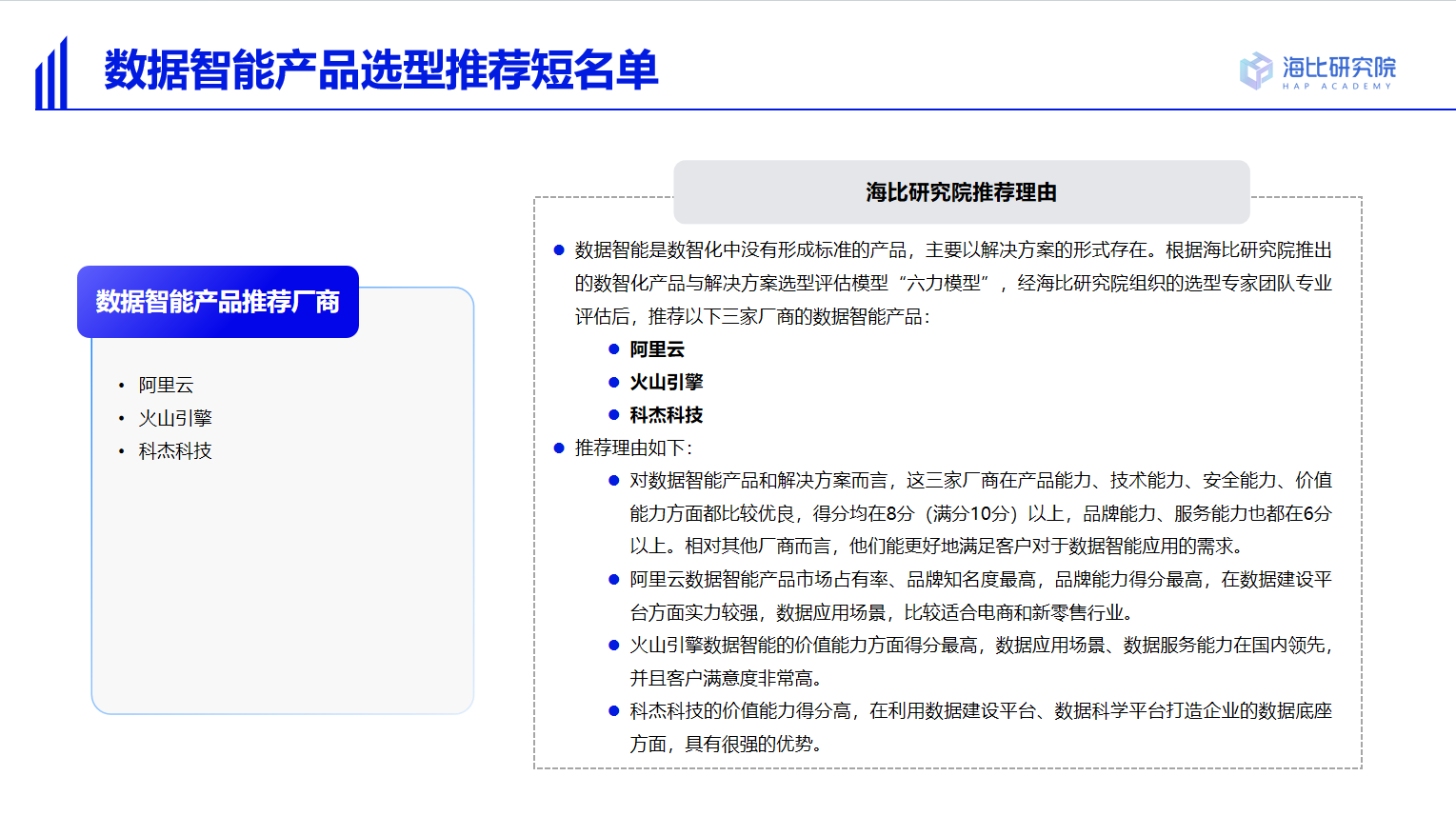Click paragraph starting 科杰科技的价值能力得分高

point(981,727)
